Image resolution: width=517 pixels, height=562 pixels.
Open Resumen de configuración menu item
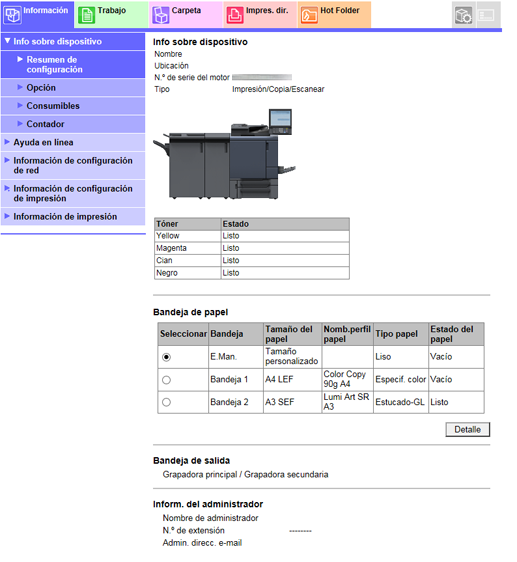click(73, 64)
